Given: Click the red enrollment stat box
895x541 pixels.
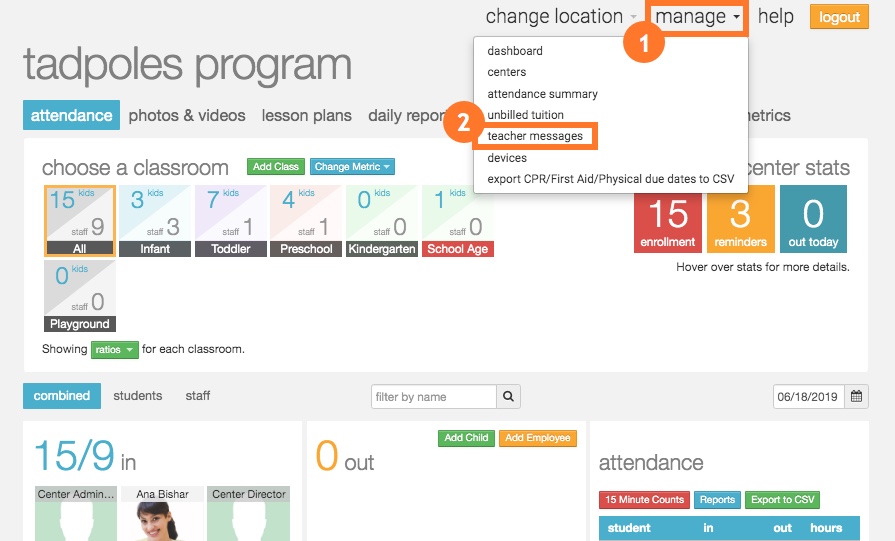Looking at the screenshot, I should click(668, 219).
